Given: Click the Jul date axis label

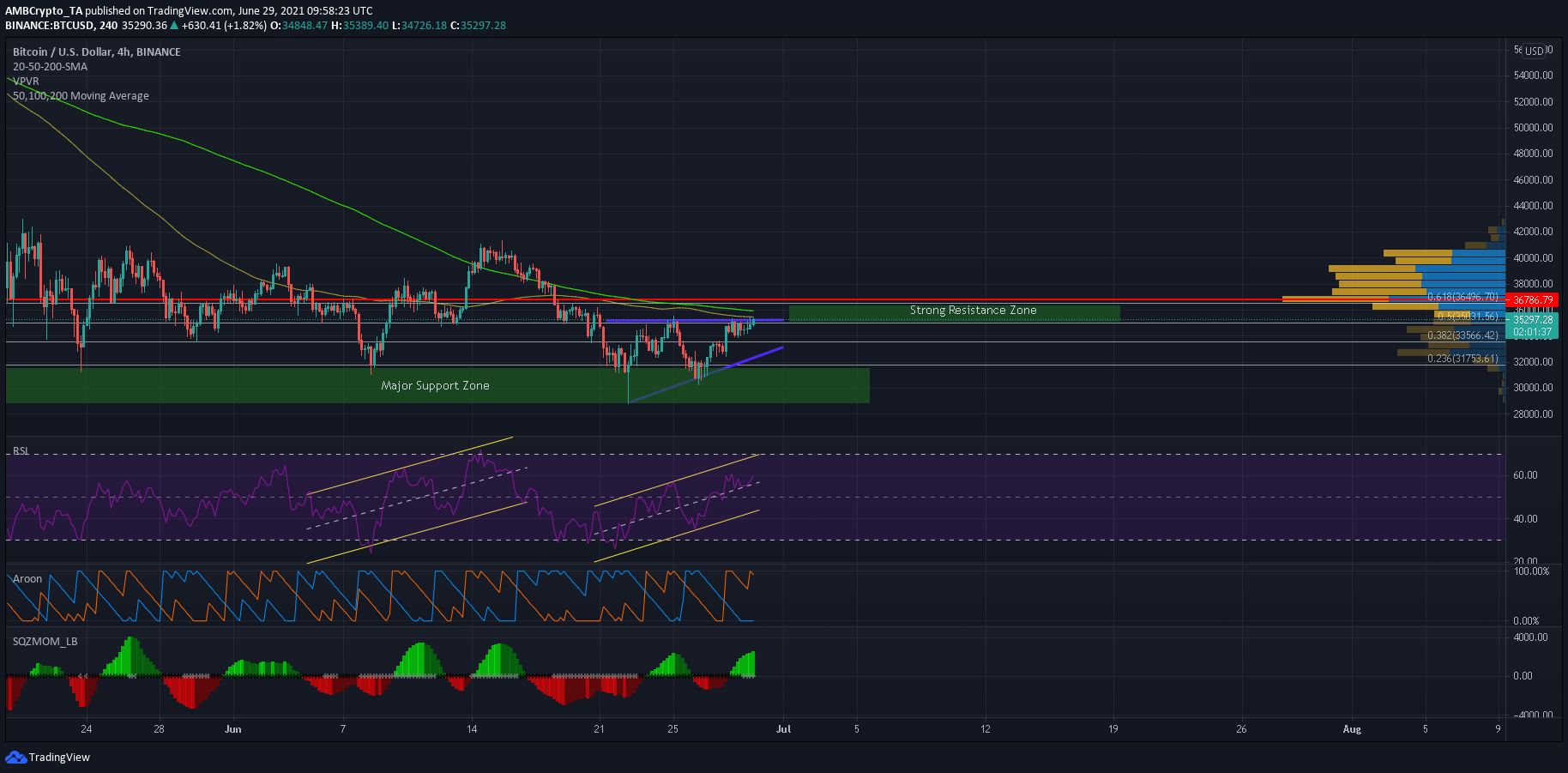Looking at the screenshot, I should 783,728.
